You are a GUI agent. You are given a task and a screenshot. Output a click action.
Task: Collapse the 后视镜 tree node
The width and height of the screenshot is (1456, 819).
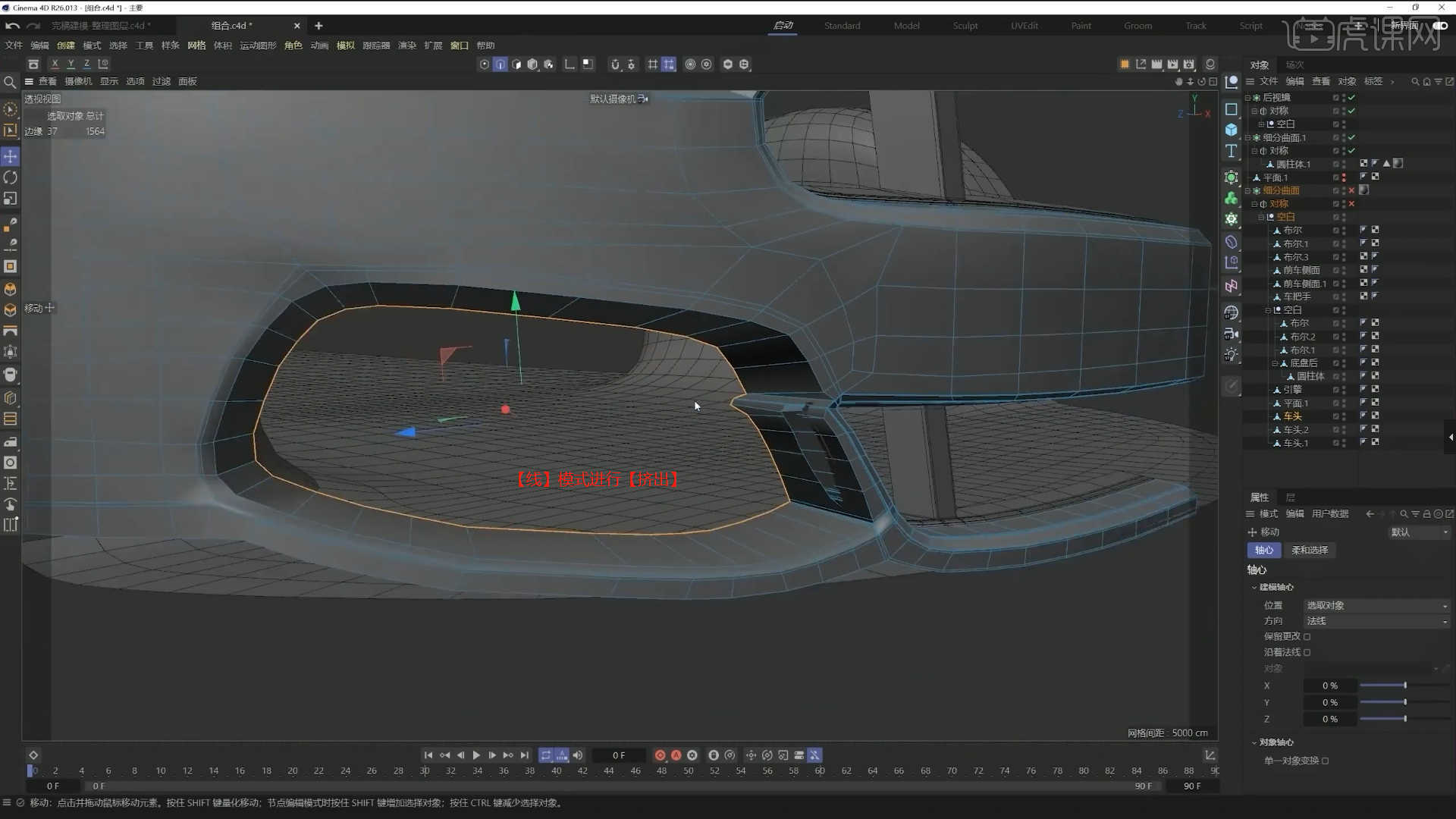(1247, 97)
